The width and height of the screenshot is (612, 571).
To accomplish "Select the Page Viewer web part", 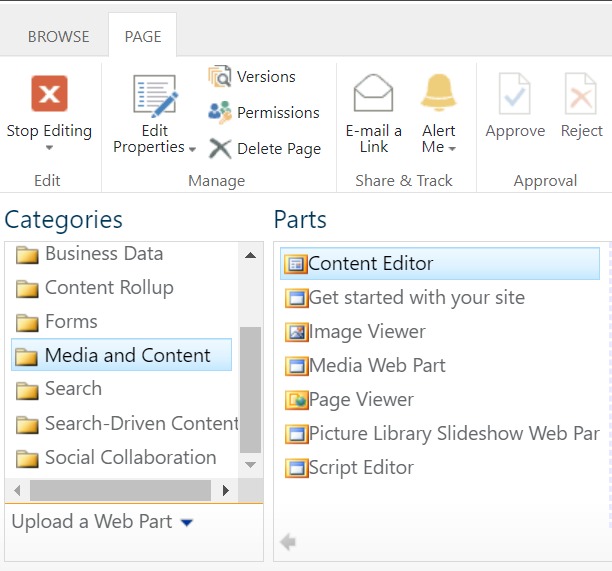I will click(x=349, y=400).
